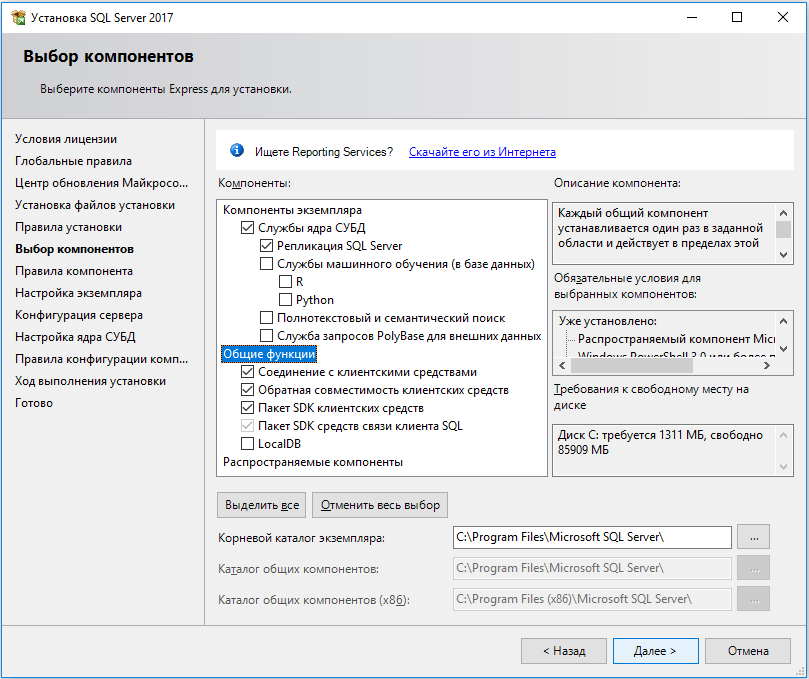Select the Общие функции tree node
Viewport: 809px width, 679px height.
coord(269,354)
